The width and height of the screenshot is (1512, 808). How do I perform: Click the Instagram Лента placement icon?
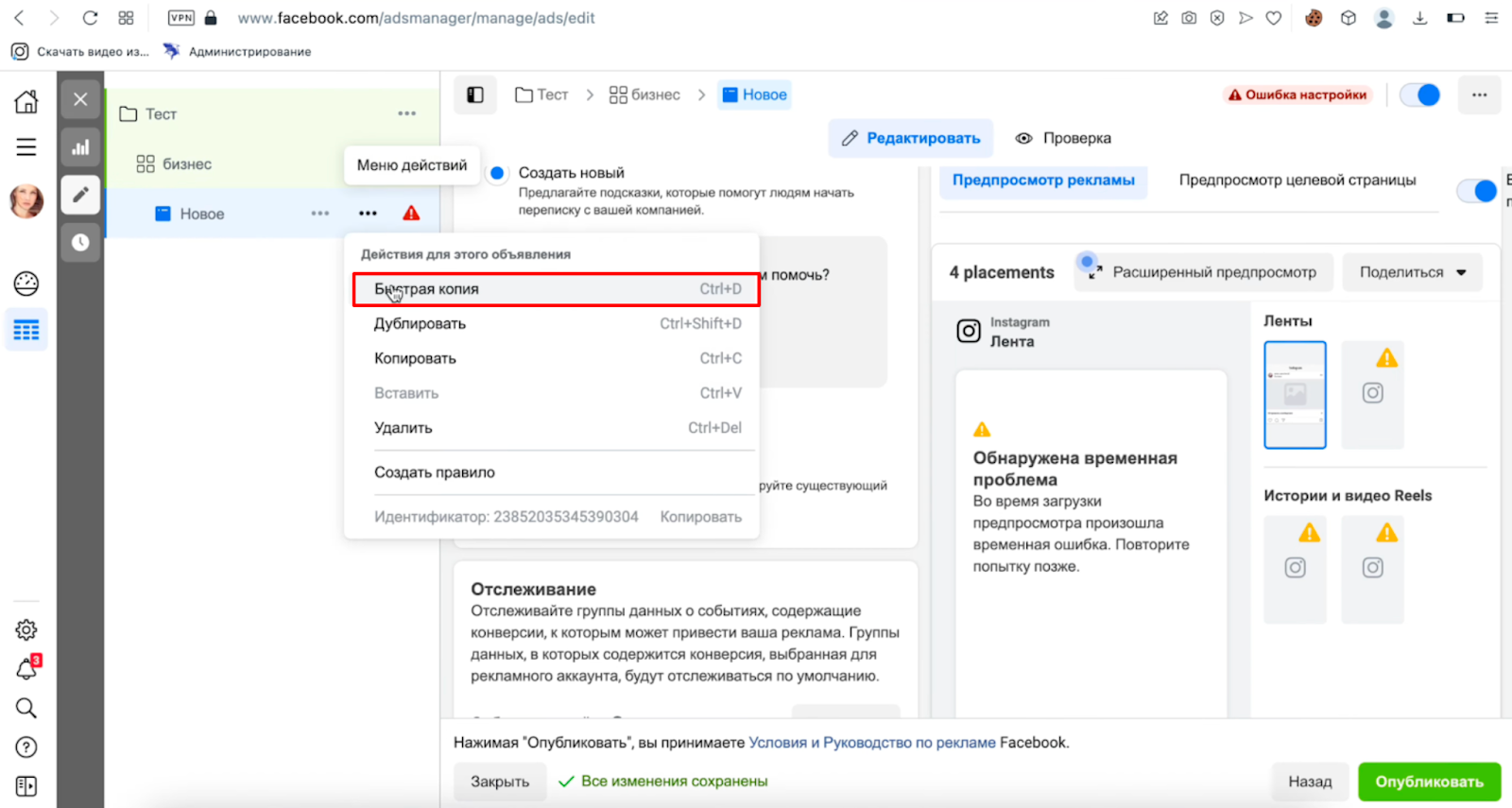coord(969,331)
